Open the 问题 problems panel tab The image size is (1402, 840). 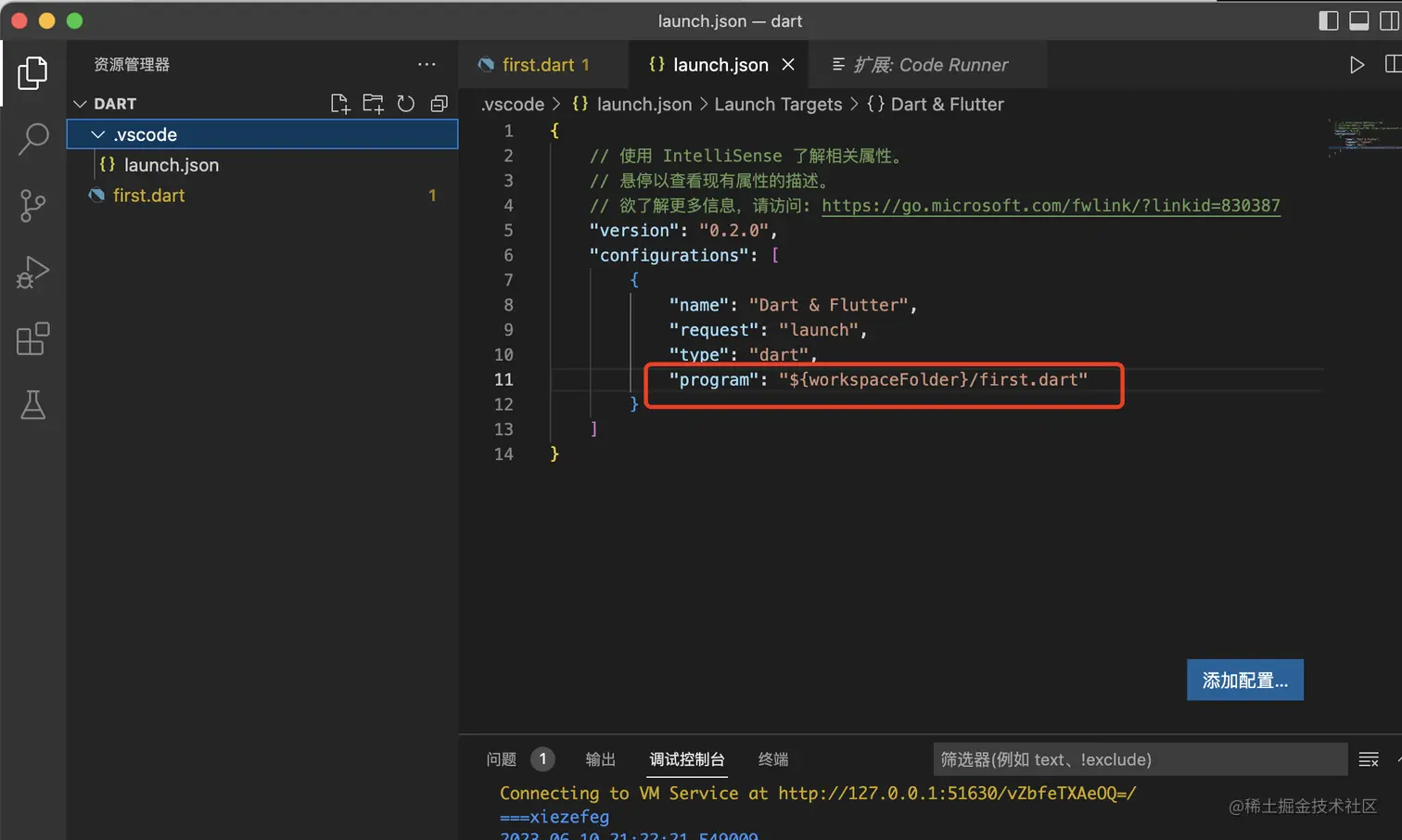click(502, 759)
